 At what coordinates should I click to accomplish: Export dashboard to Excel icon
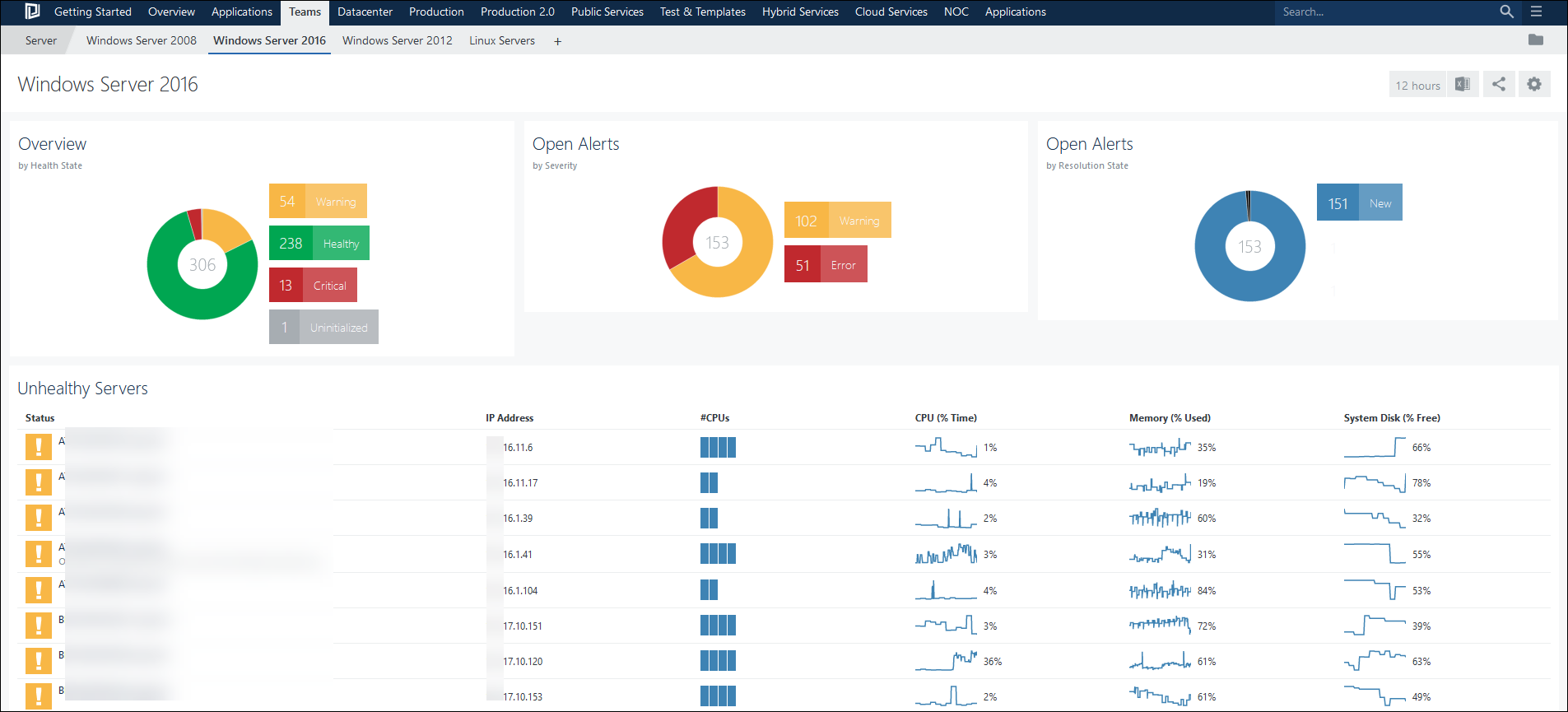[1463, 84]
